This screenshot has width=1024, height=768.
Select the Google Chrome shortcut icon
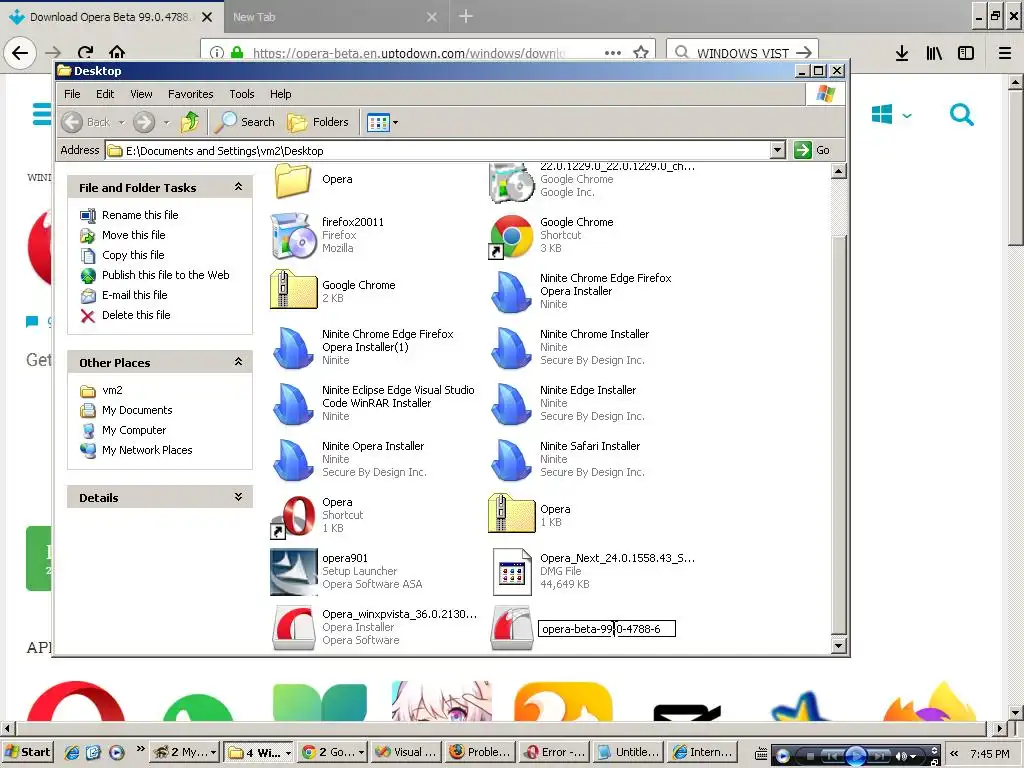(511, 236)
